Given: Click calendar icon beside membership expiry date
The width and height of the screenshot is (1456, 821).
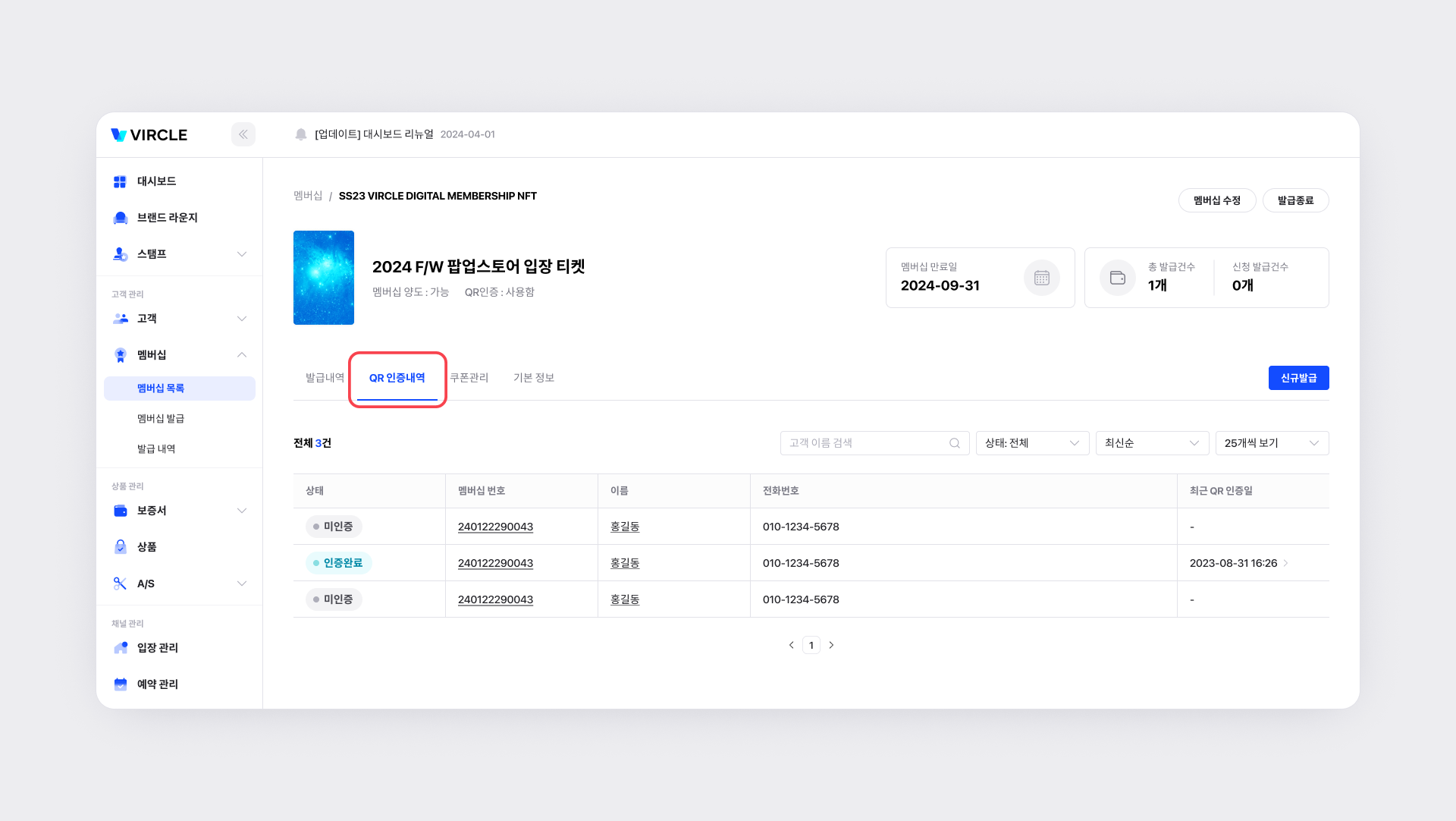Looking at the screenshot, I should coord(1041,278).
